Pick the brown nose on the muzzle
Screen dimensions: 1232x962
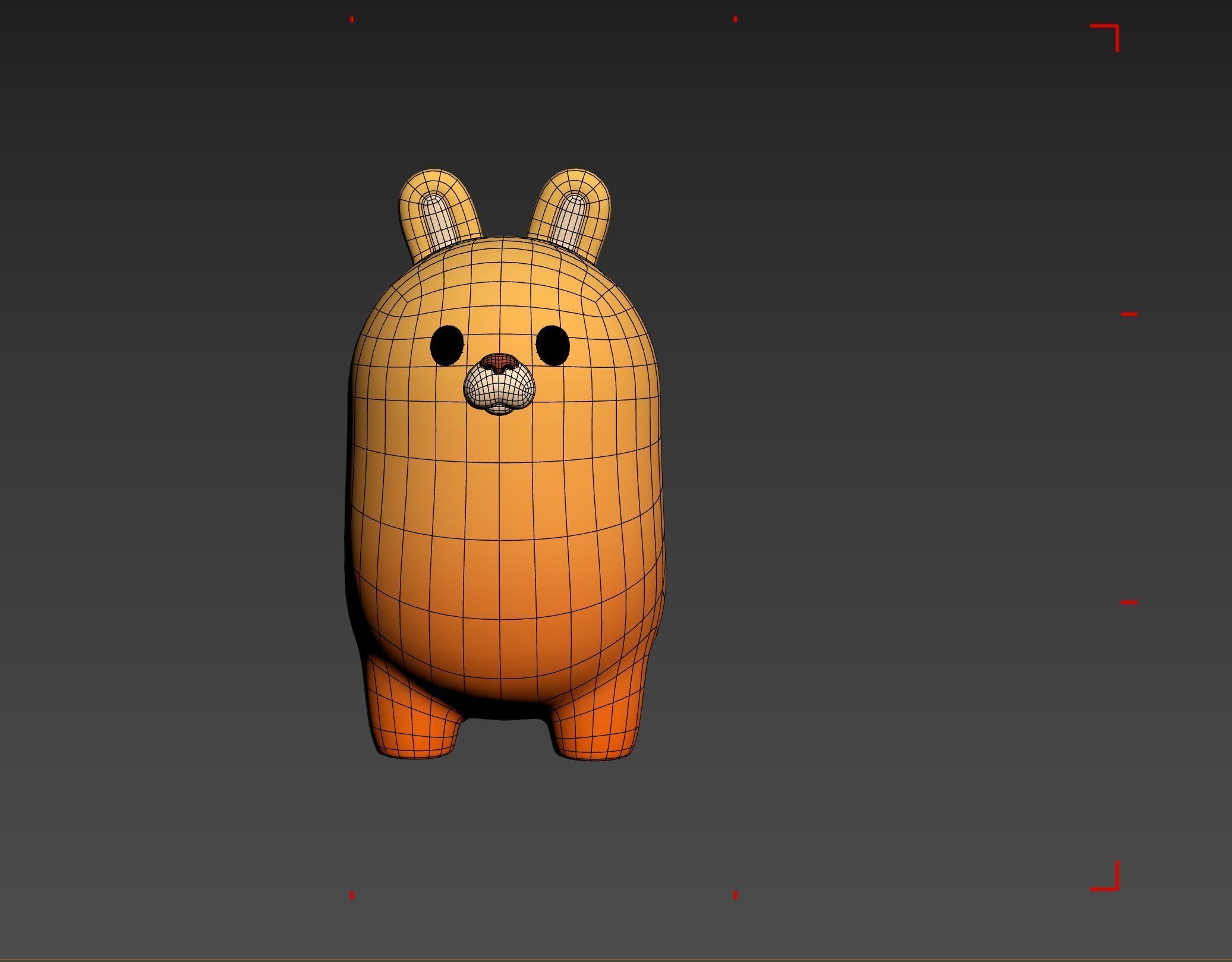coord(499,362)
